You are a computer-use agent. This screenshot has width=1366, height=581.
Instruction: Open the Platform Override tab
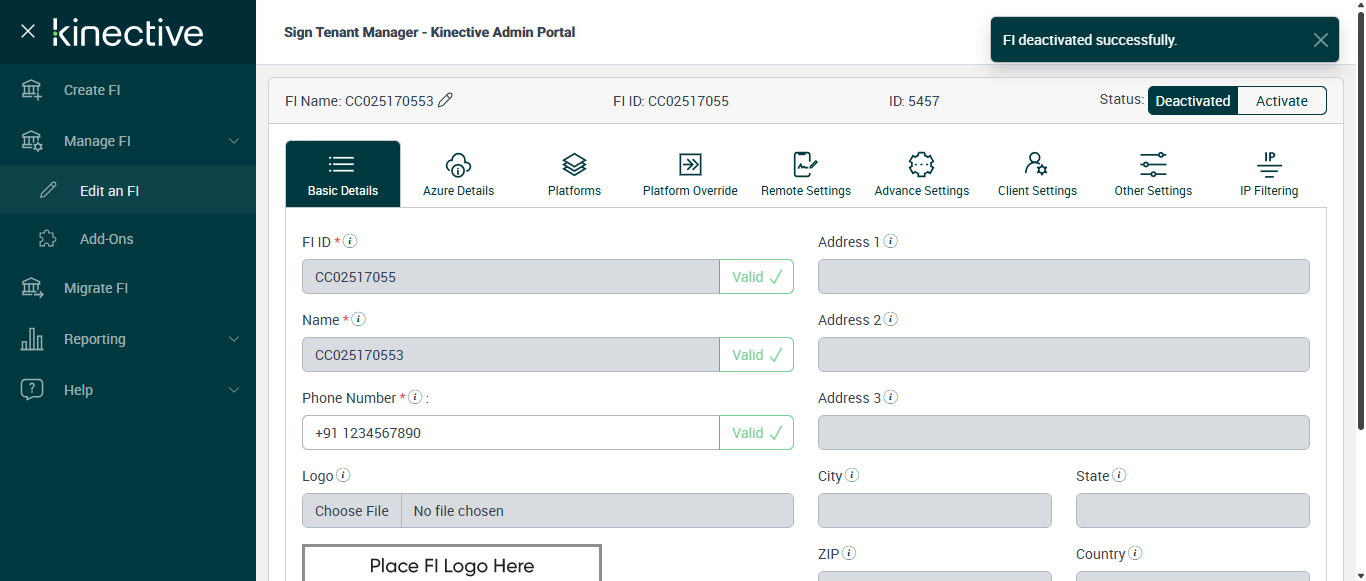[690, 174]
